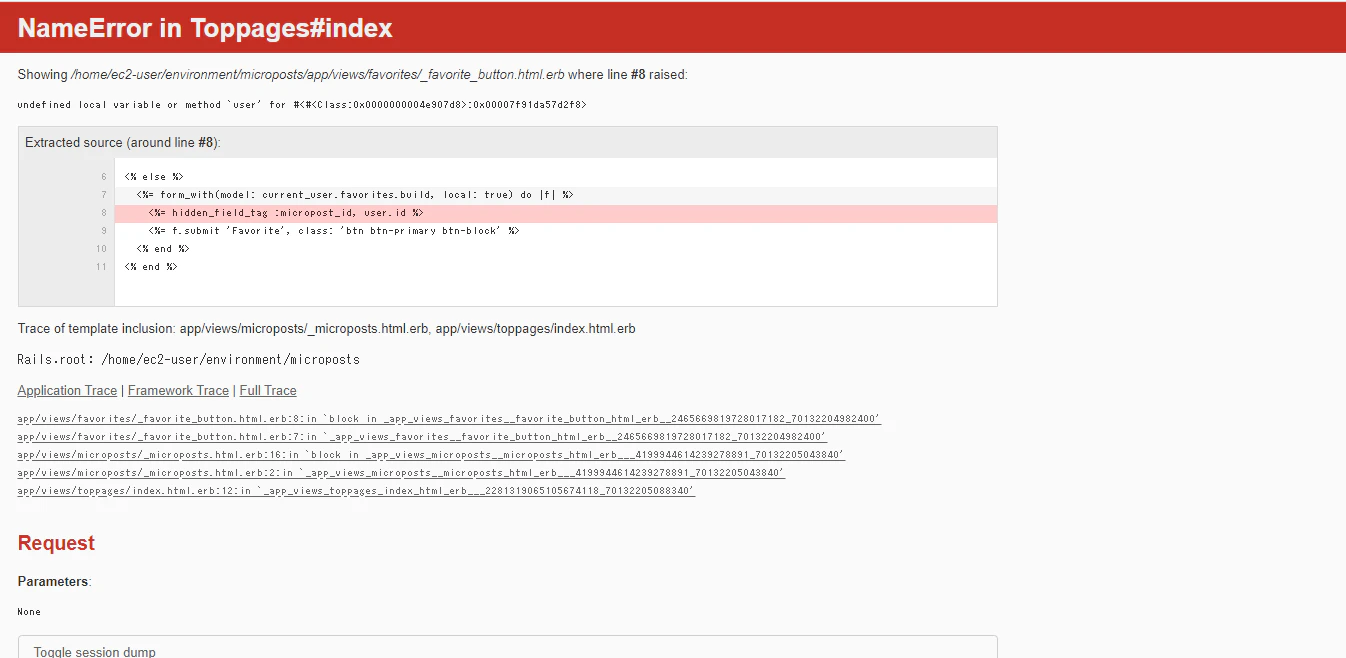Click the Trace of template inclusion text
The width and height of the screenshot is (1346, 658).
click(326, 329)
